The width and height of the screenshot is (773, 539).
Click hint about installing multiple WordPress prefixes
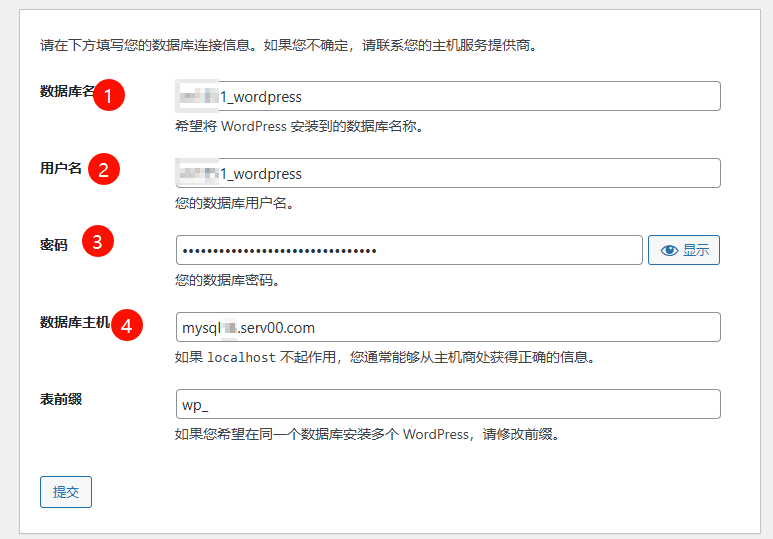tap(367, 434)
